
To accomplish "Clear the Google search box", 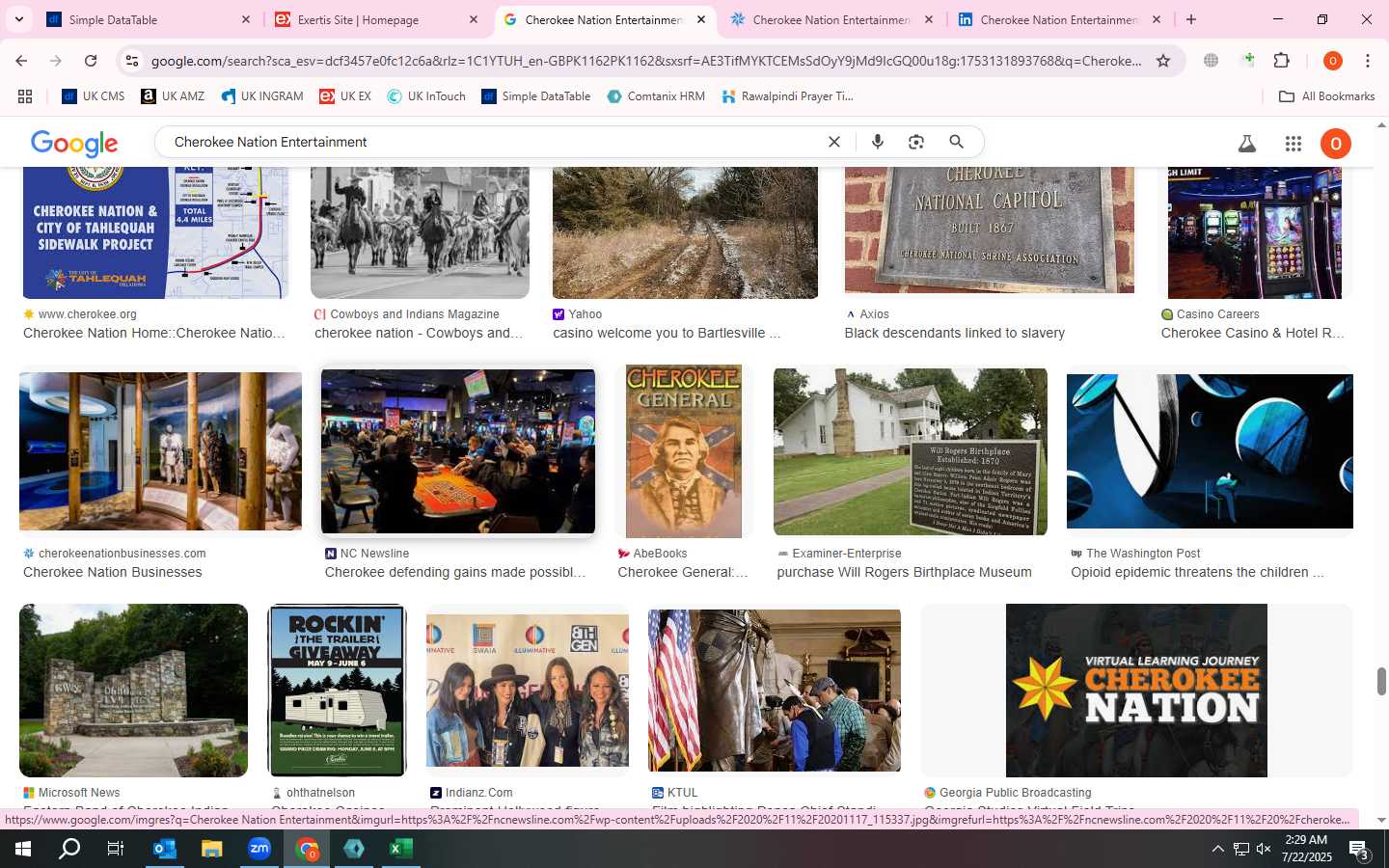I will 834,142.
